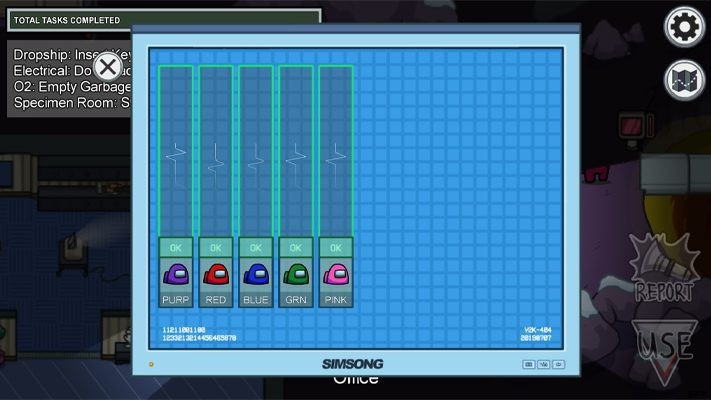Open the map button
Screen dimensions: 711x400
685,80
